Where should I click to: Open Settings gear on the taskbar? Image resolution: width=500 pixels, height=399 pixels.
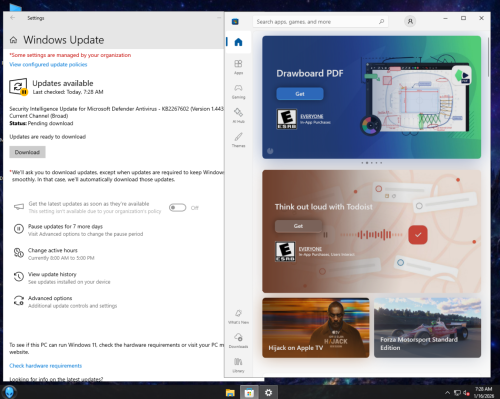(x=268, y=392)
